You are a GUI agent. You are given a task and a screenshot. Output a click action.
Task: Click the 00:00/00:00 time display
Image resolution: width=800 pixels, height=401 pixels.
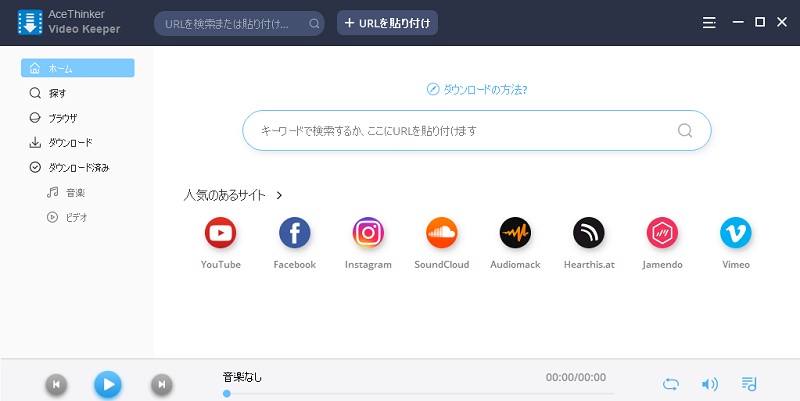click(x=576, y=378)
